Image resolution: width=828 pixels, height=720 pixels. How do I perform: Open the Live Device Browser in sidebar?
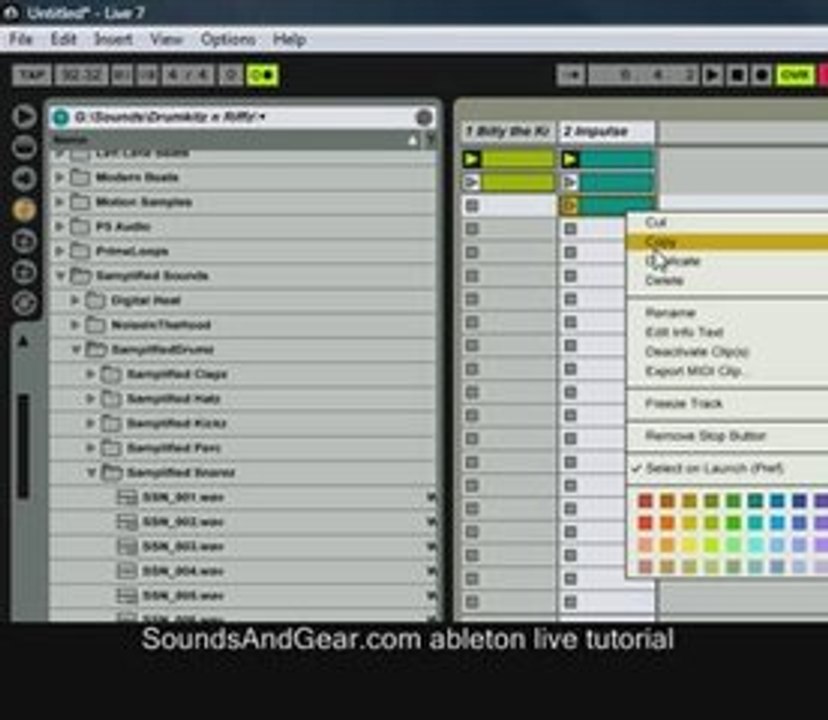pos(24,148)
